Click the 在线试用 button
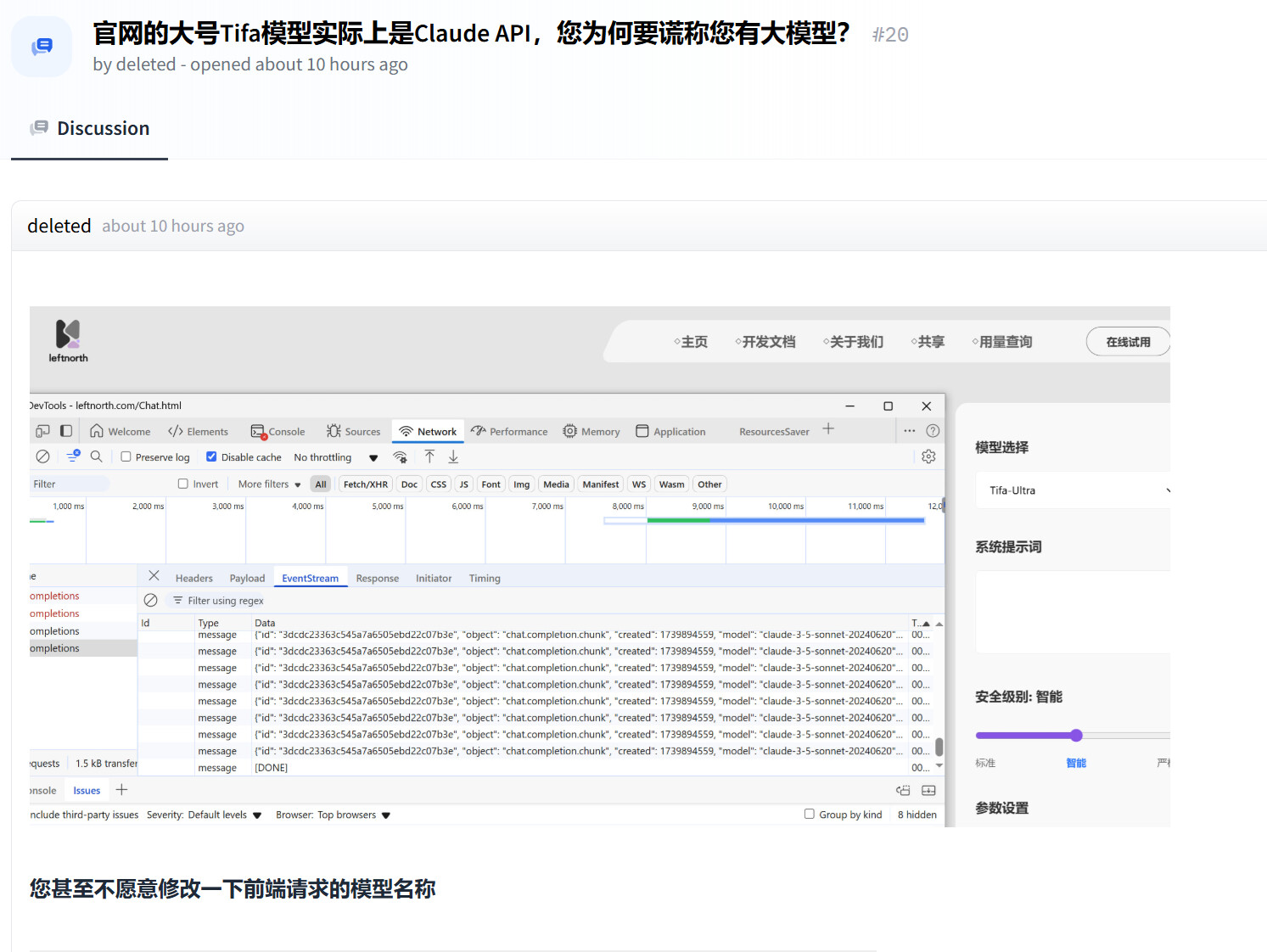1267x952 pixels. coord(1127,342)
